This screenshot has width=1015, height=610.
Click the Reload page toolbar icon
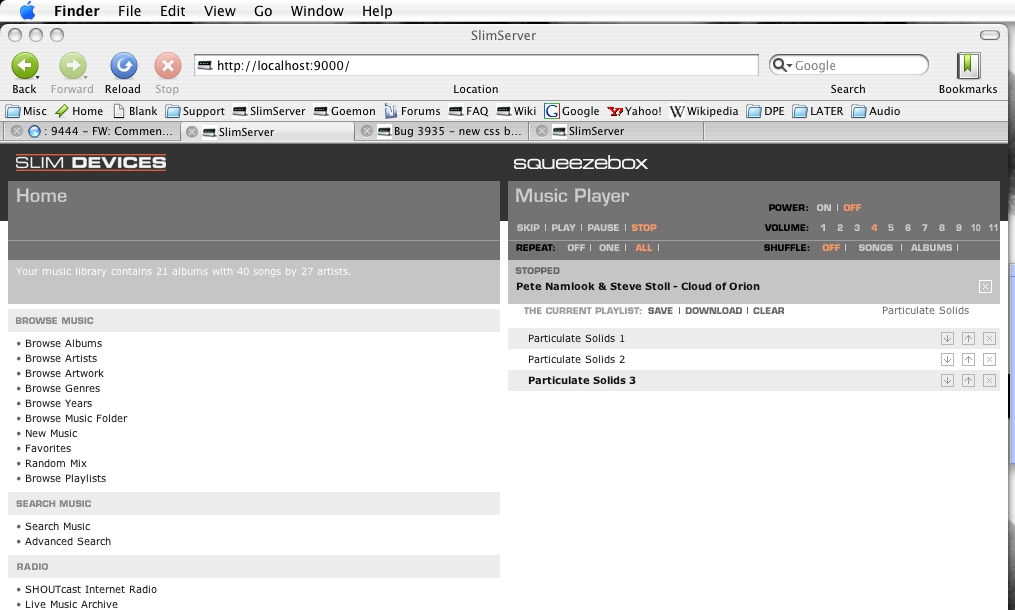click(x=123, y=67)
